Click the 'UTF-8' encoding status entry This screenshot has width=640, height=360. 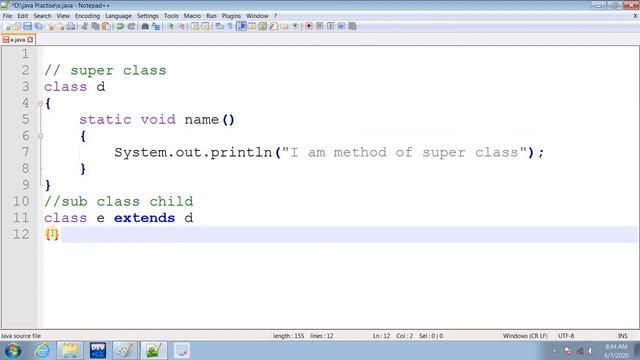(x=566, y=336)
